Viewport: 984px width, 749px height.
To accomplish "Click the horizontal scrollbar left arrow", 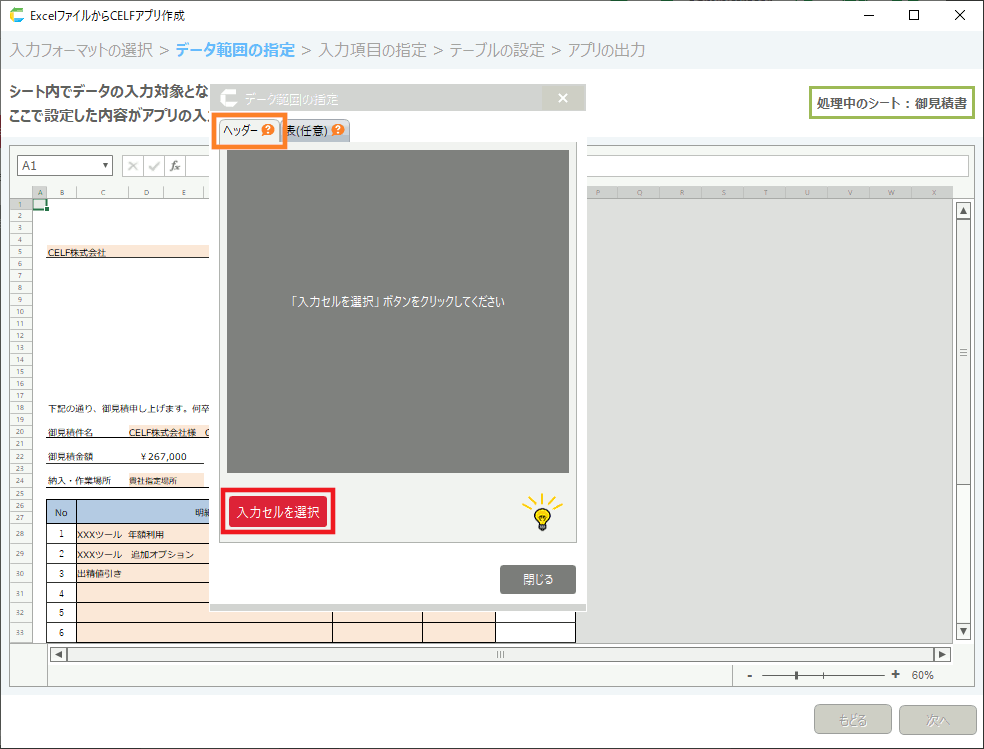I will pyautogui.click(x=58, y=654).
